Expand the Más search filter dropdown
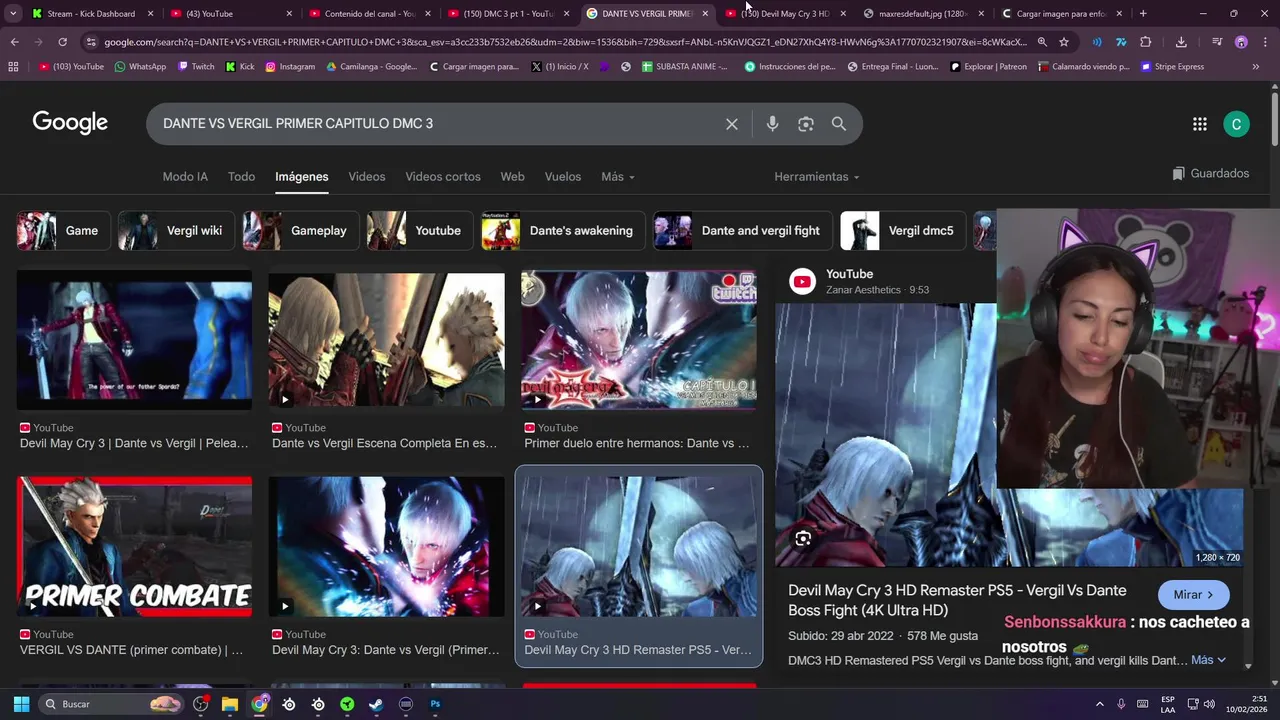 pyautogui.click(x=617, y=176)
